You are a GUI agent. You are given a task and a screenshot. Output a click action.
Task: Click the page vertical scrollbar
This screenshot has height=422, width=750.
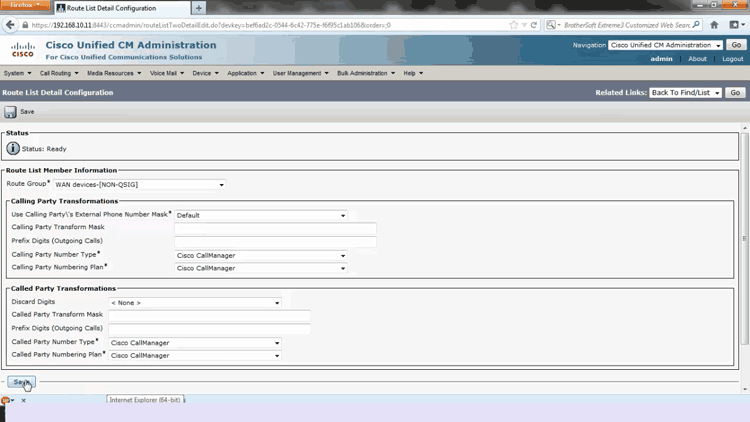[745, 238]
